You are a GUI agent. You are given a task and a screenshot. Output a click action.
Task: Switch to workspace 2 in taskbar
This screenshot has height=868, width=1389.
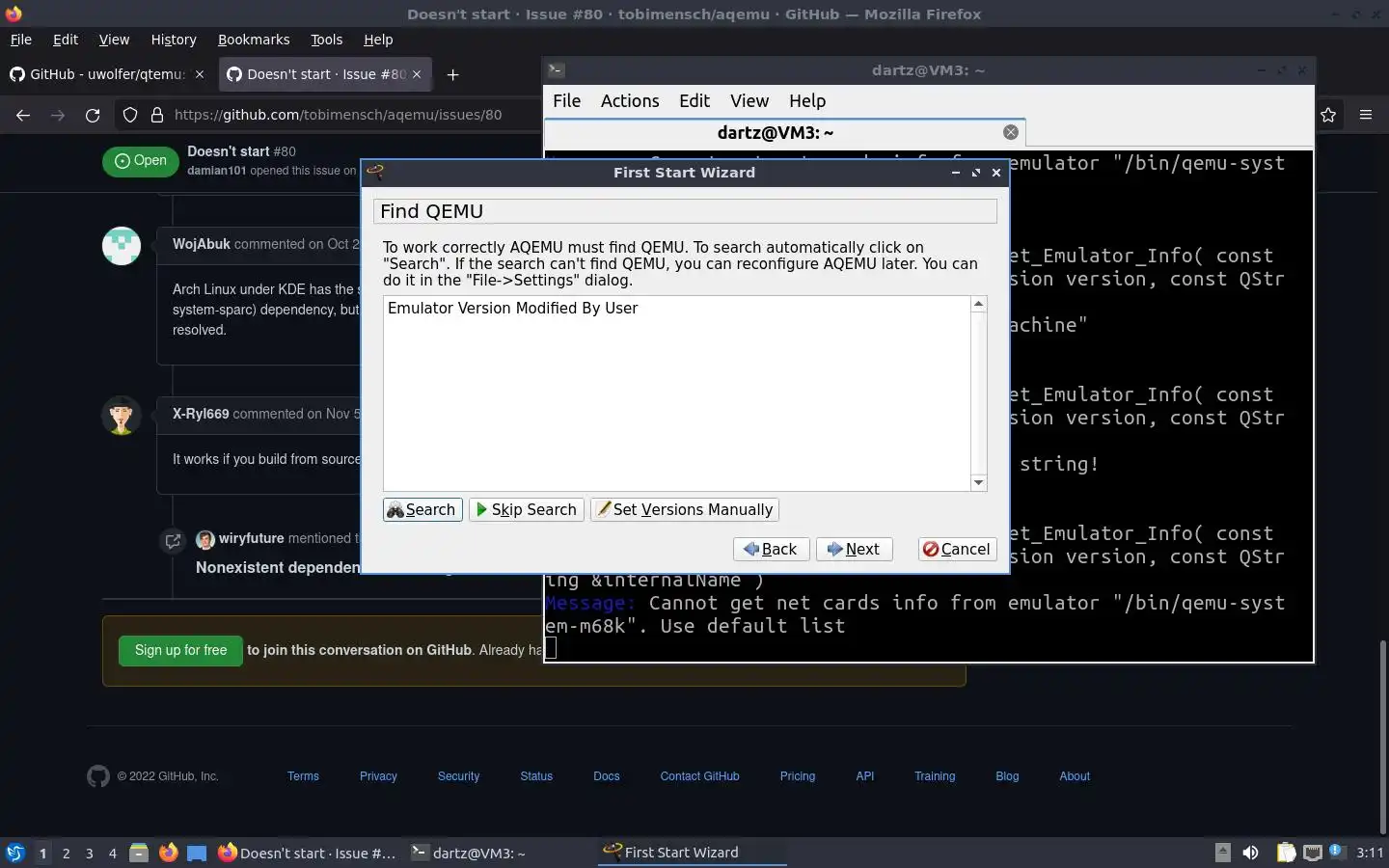(66, 853)
